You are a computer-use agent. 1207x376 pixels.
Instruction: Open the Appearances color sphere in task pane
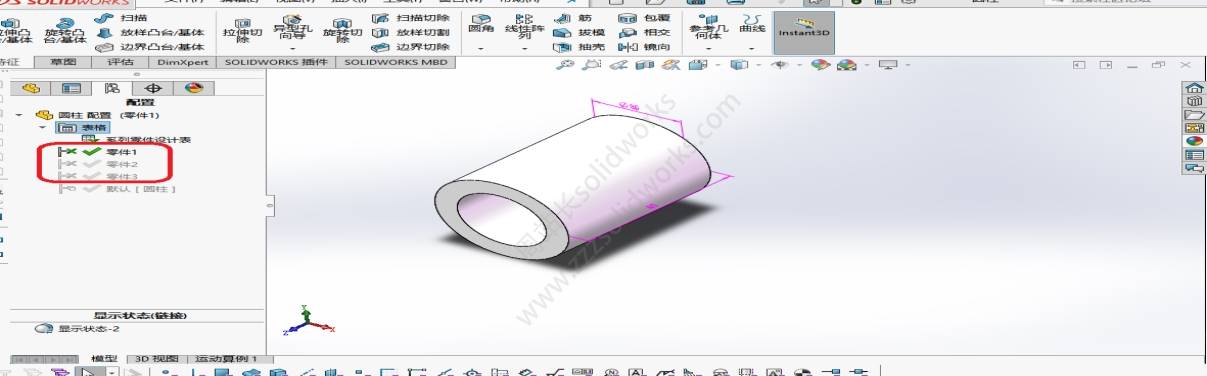[1194, 141]
